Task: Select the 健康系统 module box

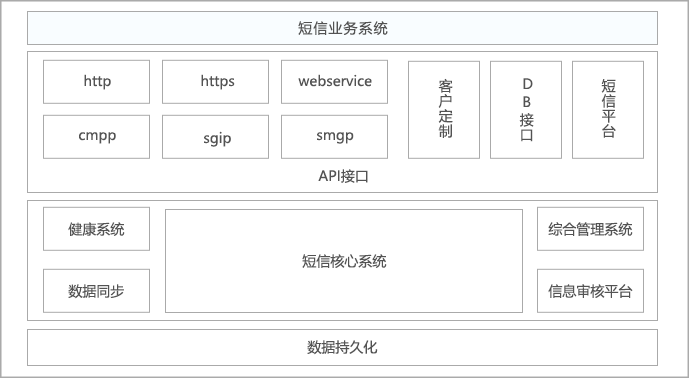Action: click(96, 229)
